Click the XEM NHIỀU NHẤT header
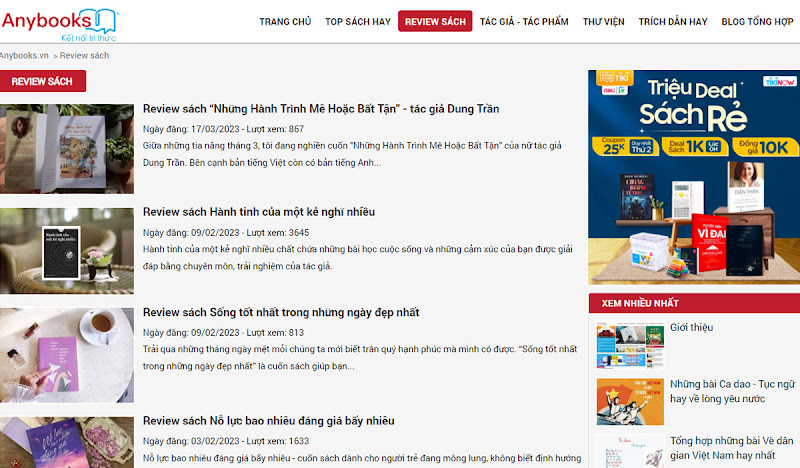 (694, 303)
